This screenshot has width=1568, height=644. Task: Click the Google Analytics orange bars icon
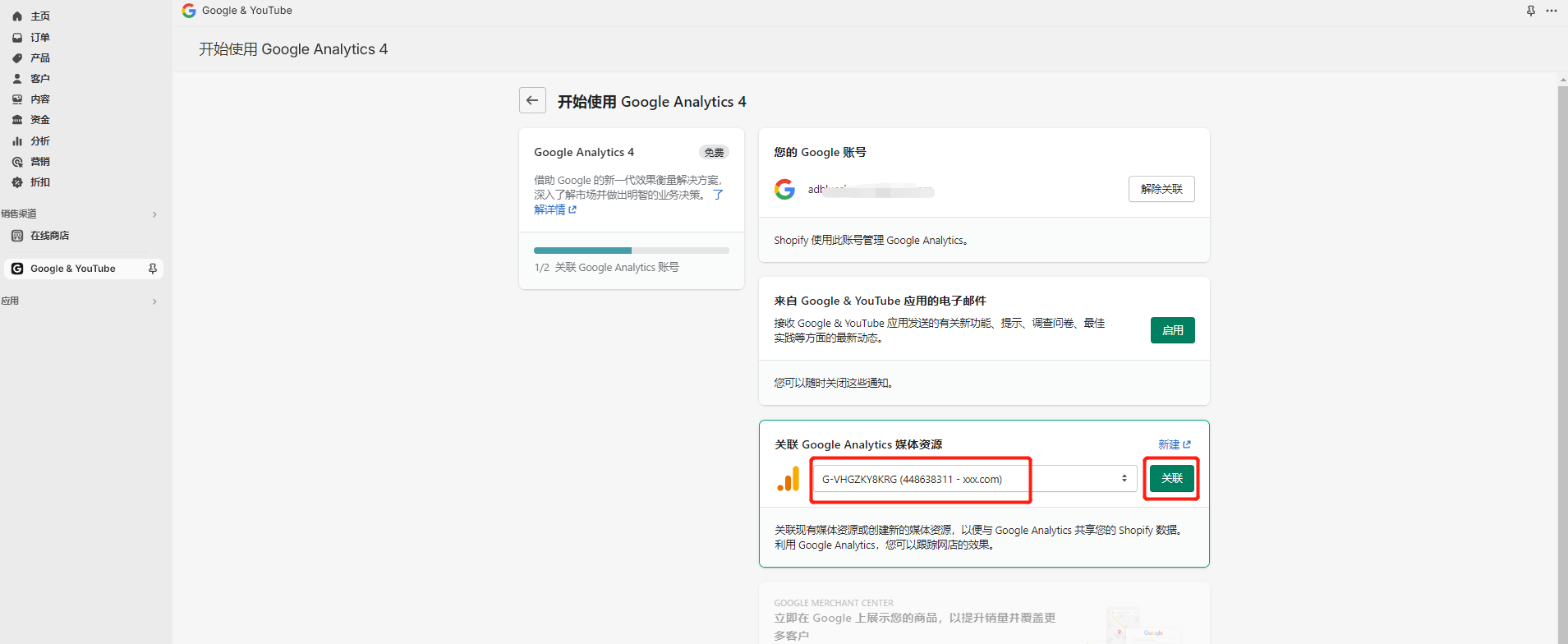click(789, 479)
